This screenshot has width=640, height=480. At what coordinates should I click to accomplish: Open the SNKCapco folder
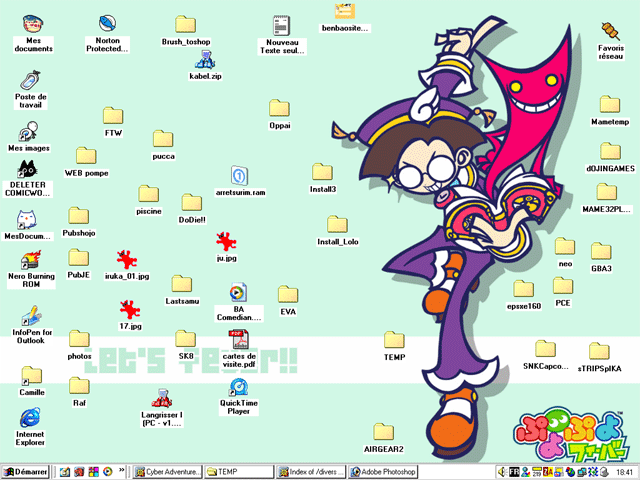(546, 350)
